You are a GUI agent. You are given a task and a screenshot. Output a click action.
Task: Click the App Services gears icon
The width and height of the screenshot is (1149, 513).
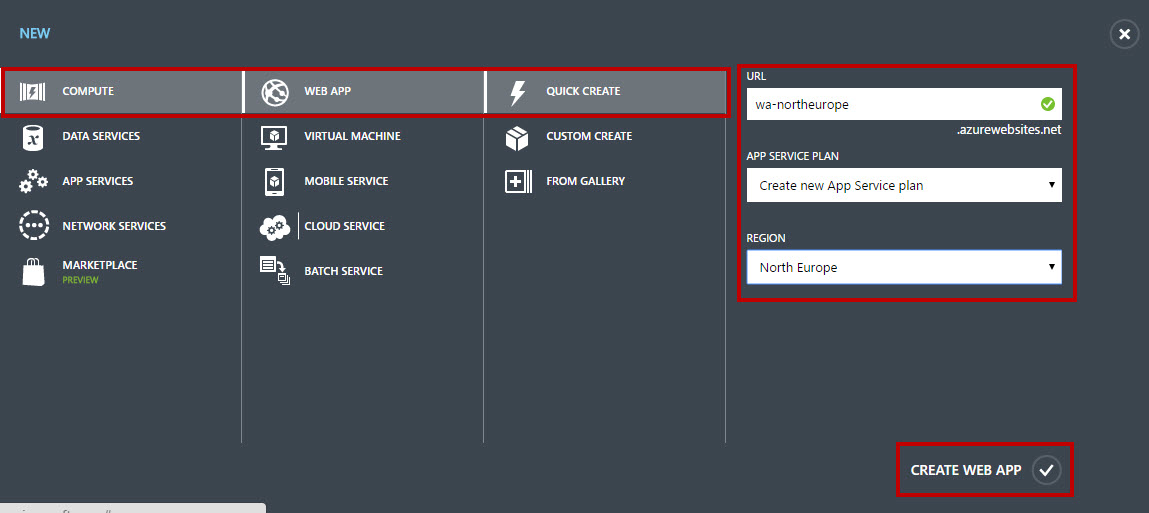pos(34,182)
